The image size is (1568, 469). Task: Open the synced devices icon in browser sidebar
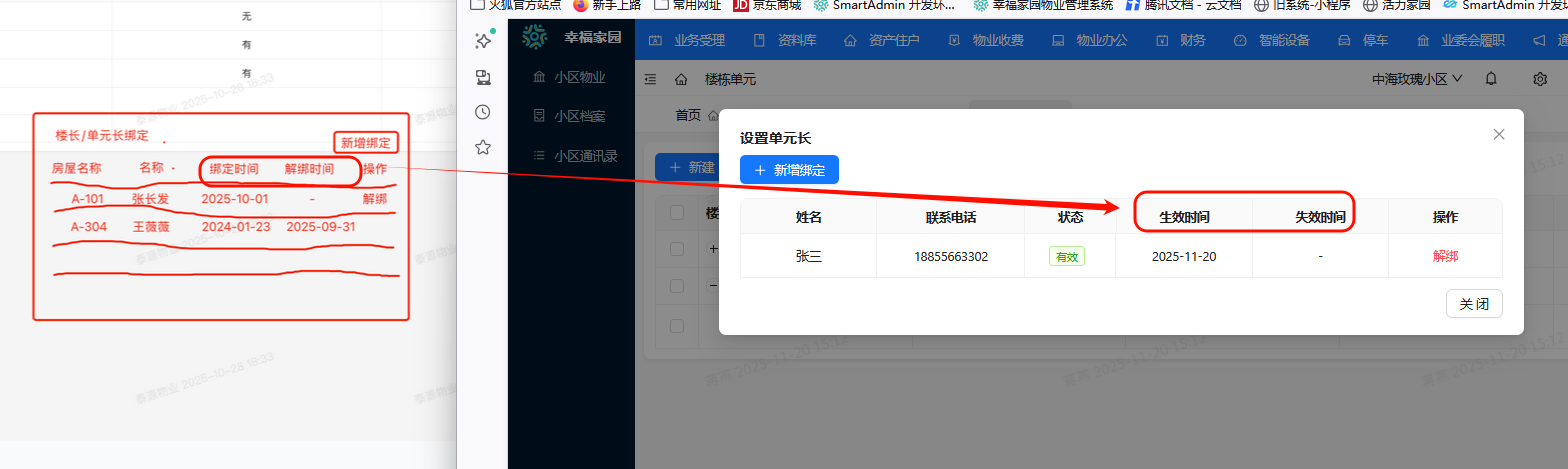pos(483,77)
